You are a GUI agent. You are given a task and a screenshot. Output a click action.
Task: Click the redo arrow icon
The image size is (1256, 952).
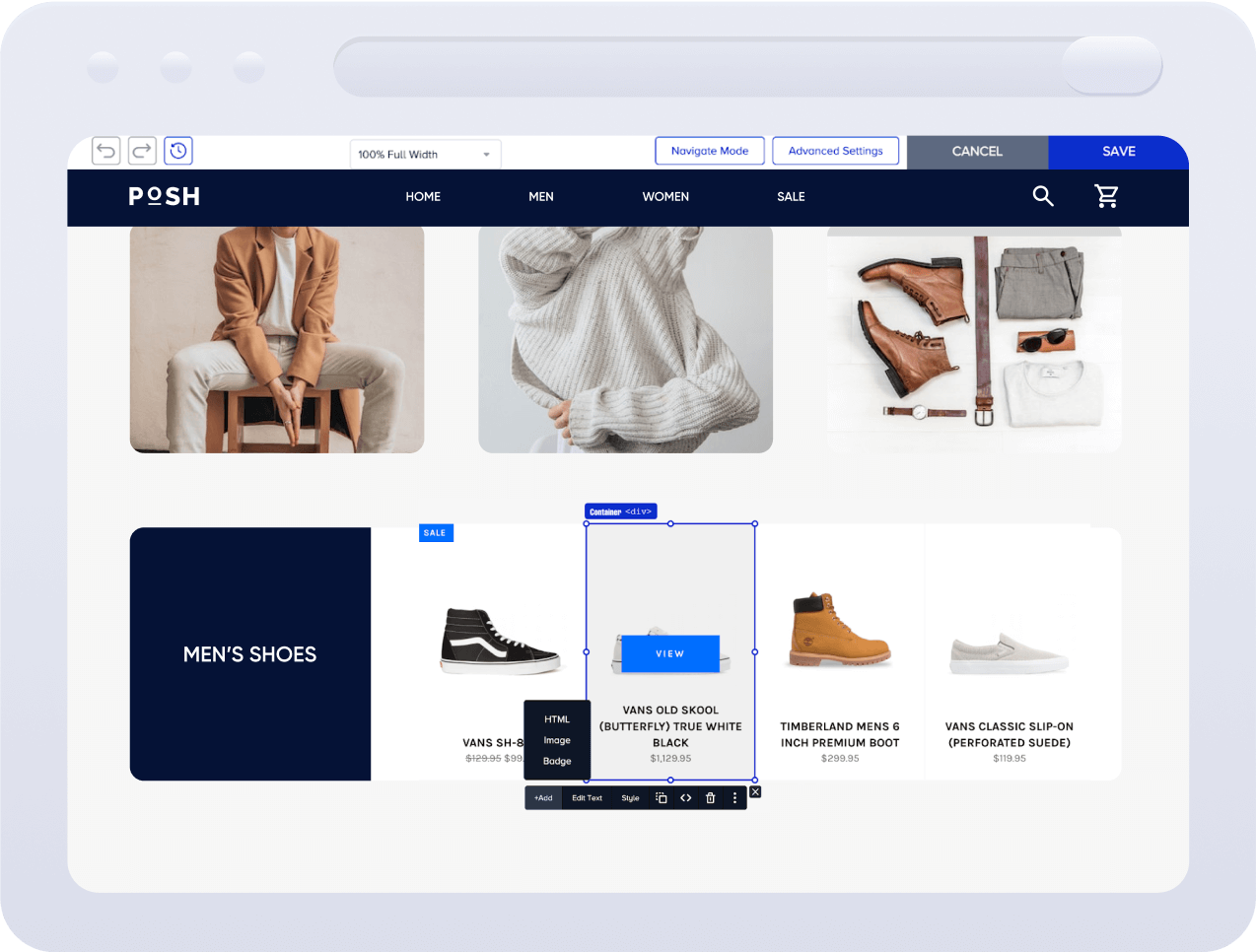[142, 151]
